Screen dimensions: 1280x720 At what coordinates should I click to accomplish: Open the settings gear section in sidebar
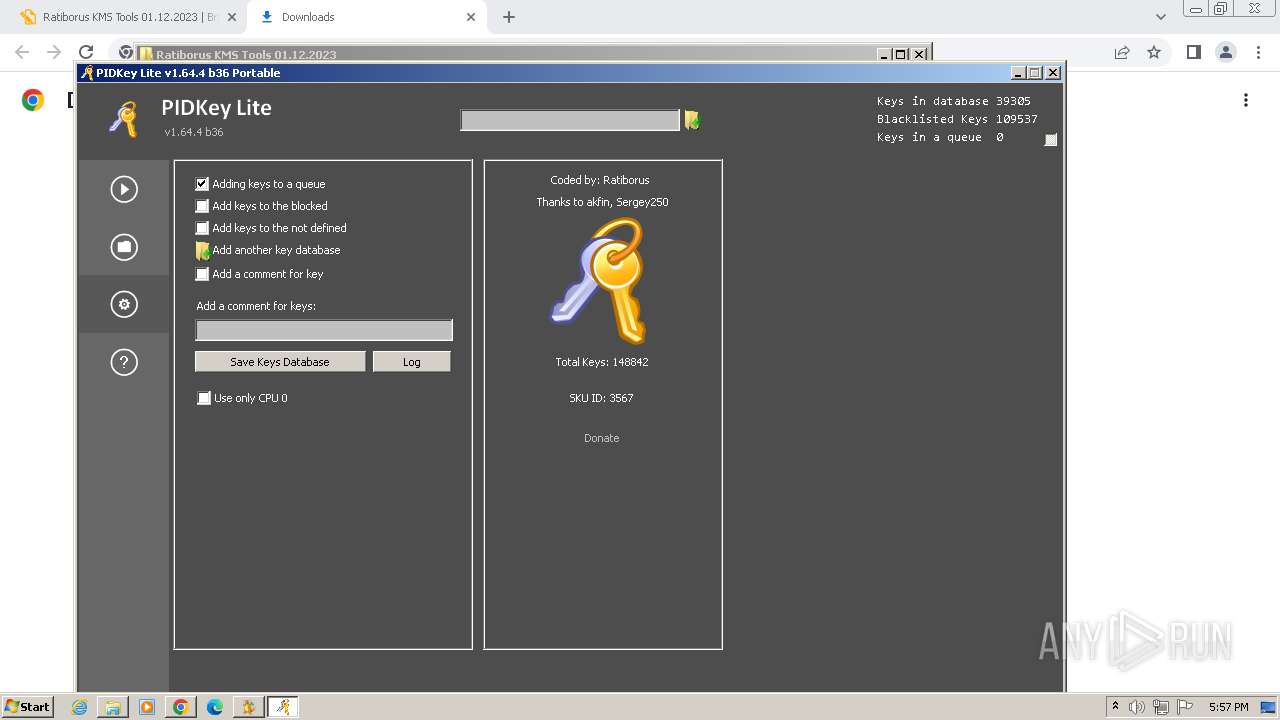(x=124, y=305)
